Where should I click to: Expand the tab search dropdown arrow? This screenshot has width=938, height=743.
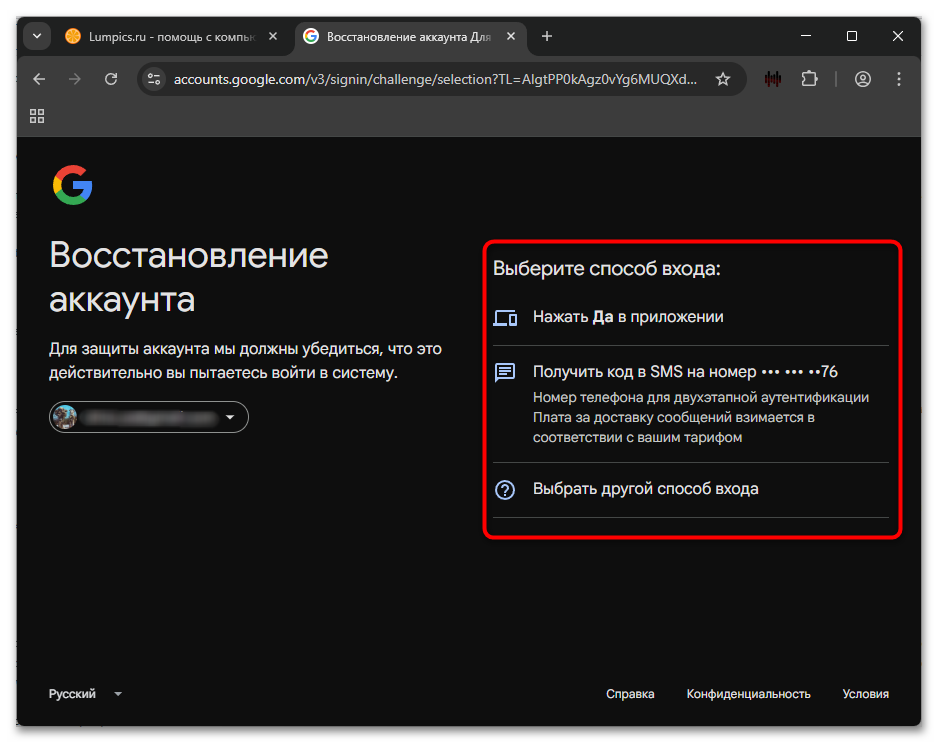(x=37, y=36)
